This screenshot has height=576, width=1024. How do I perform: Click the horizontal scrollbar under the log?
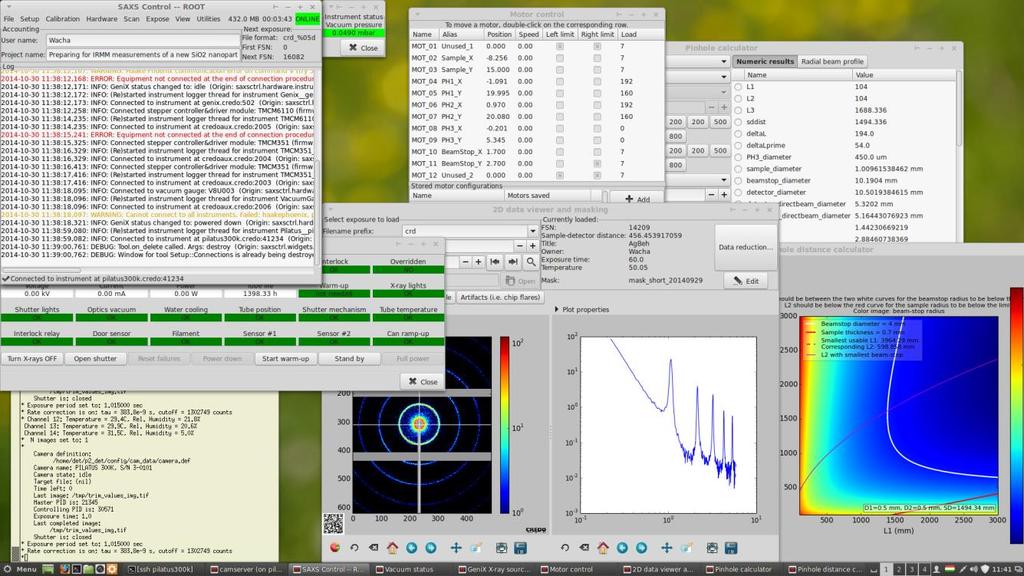[159, 270]
